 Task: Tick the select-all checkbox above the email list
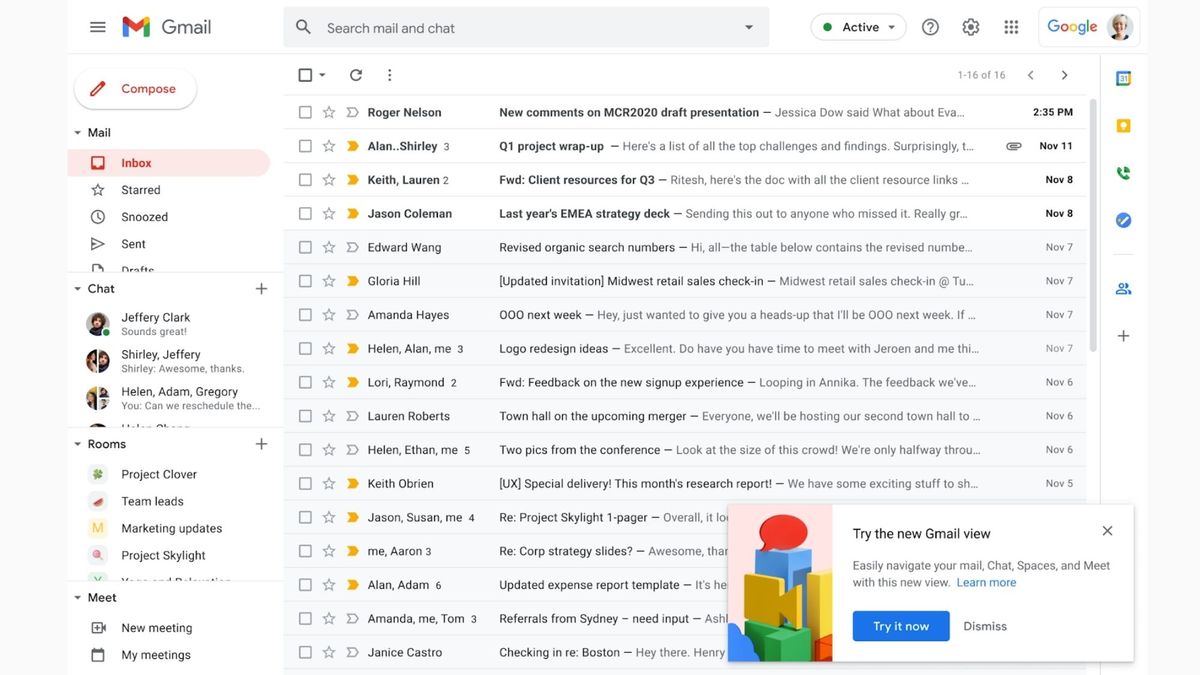pyautogui.click(x=305, y=74)
